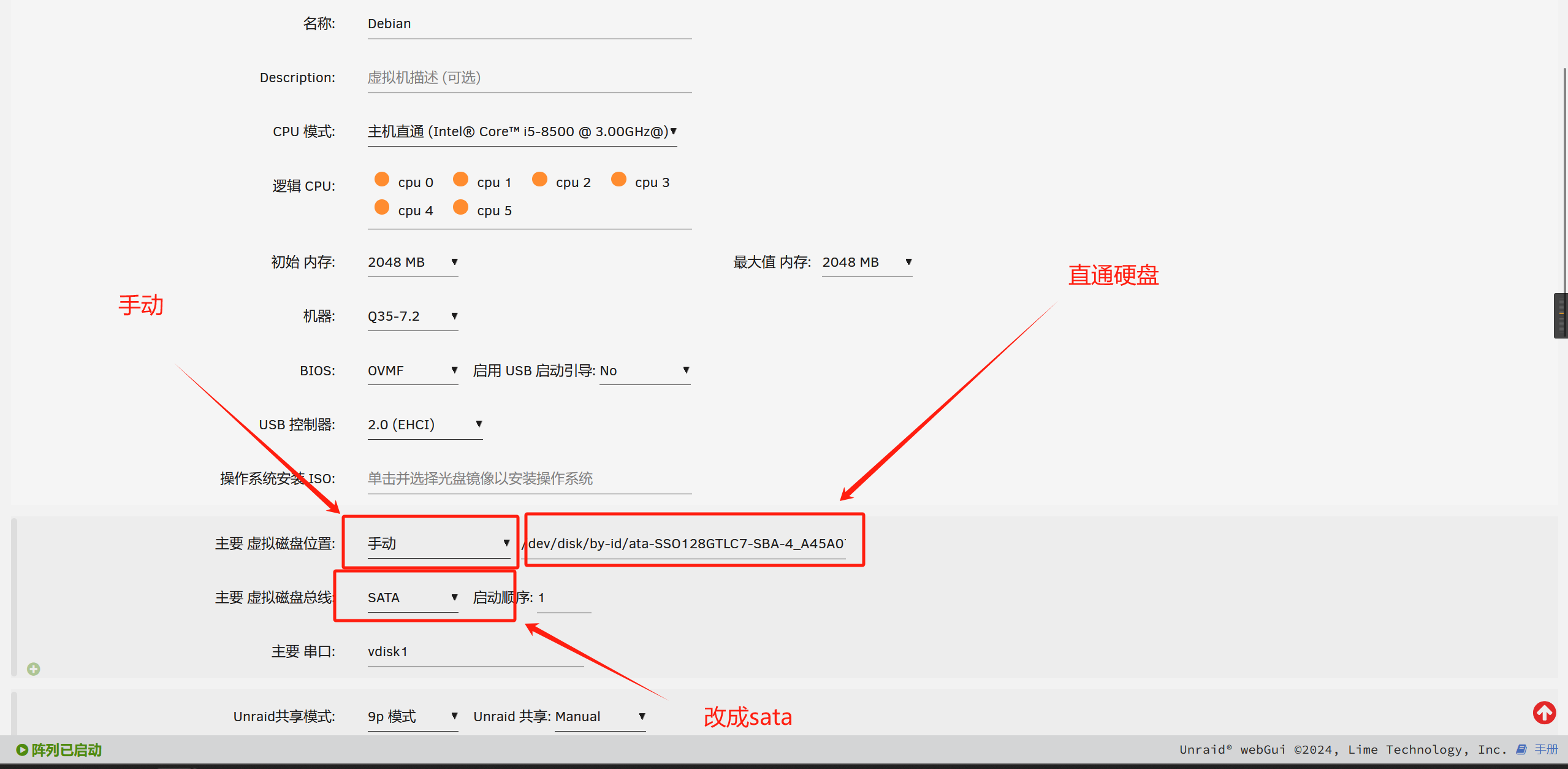Viewport: 1568px width, 769px height.
Task: Click the Description input field
Action: coord(530,78)
